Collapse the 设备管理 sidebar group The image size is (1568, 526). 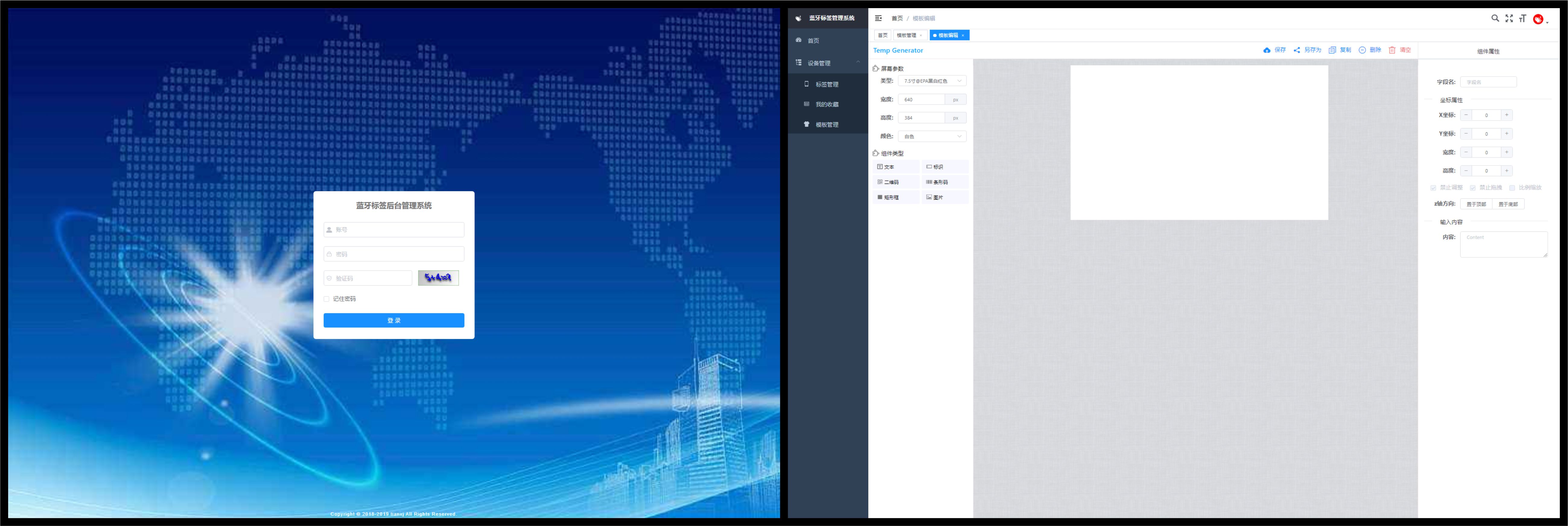click(x=828, y=63)
